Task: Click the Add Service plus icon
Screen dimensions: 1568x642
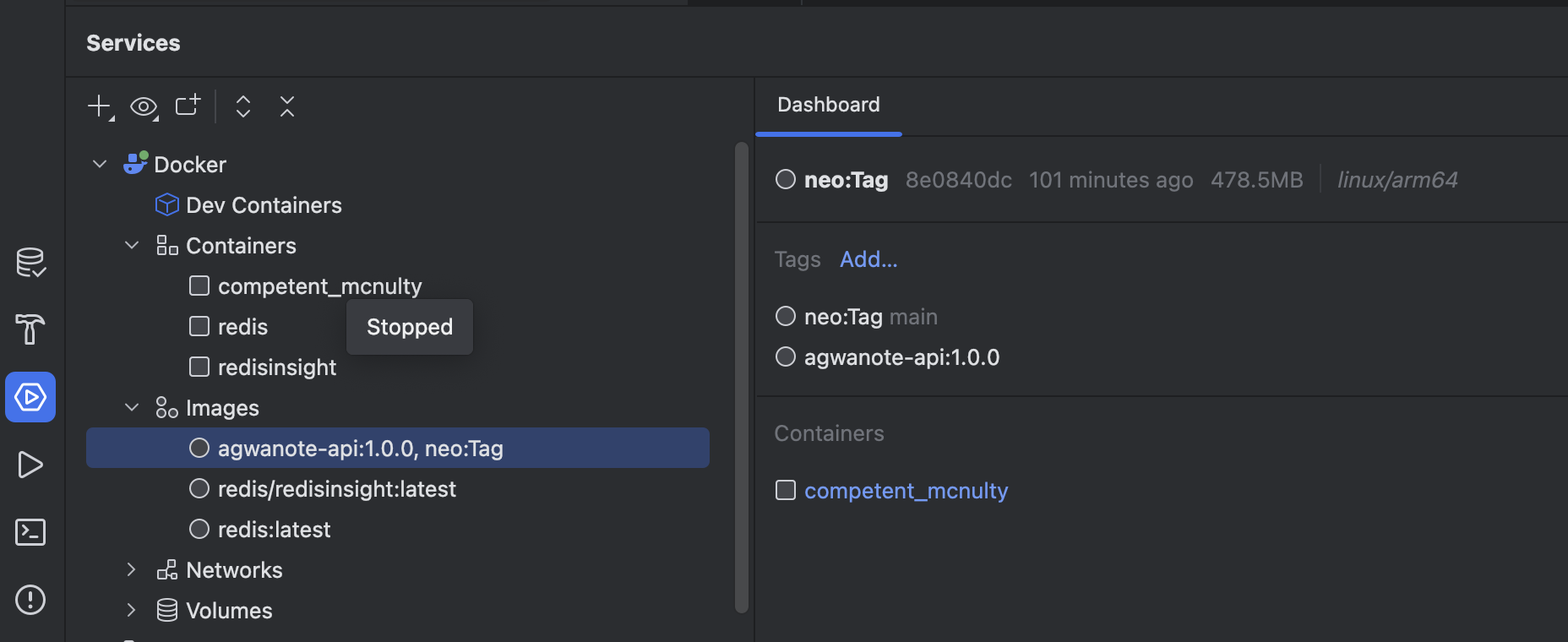Action: (x=100, y=106)
